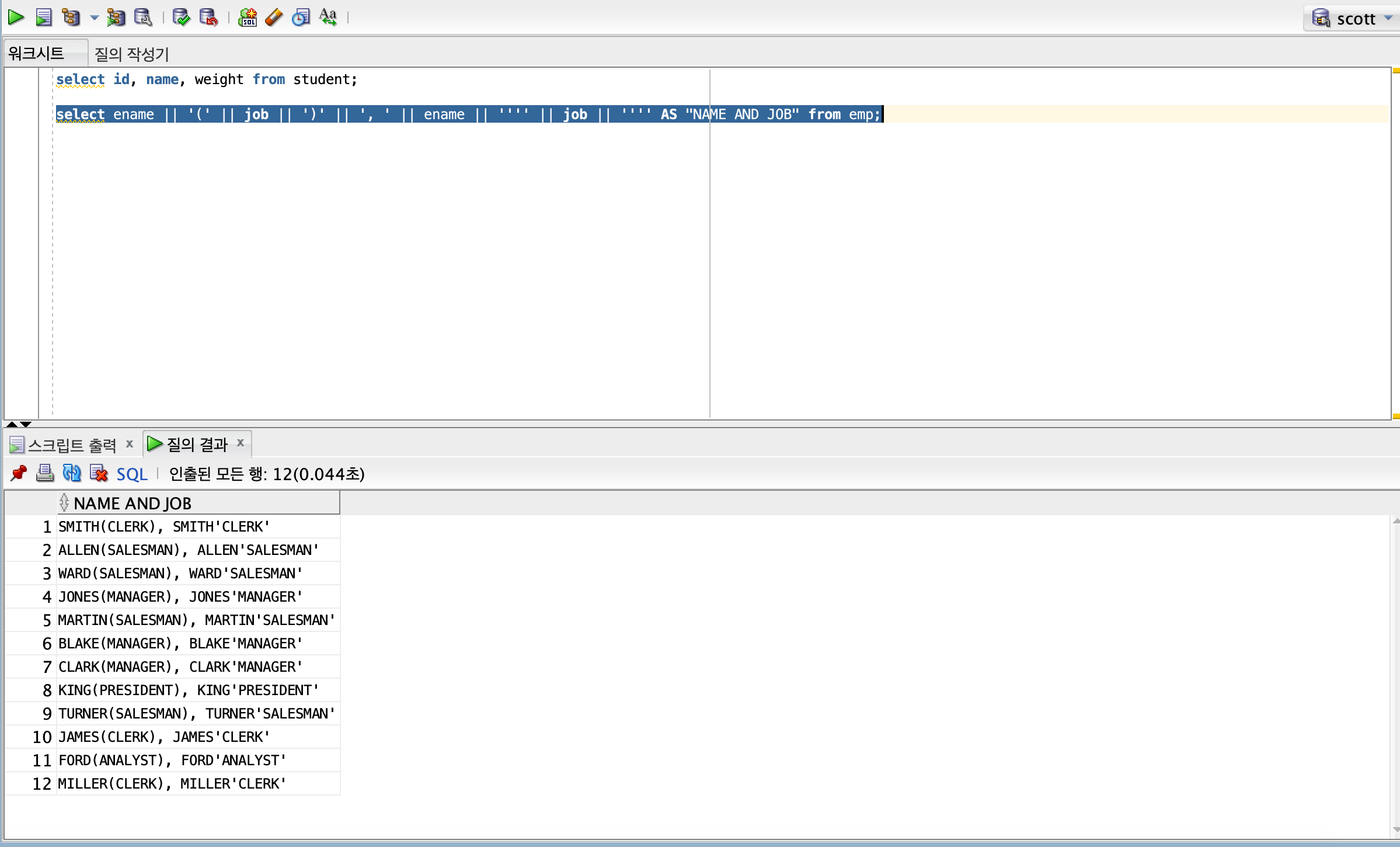1400x847 pixels.
Task: Click the SQL Tuning Advisor icon
Action: pyautogui.click(x=143, y=18)
